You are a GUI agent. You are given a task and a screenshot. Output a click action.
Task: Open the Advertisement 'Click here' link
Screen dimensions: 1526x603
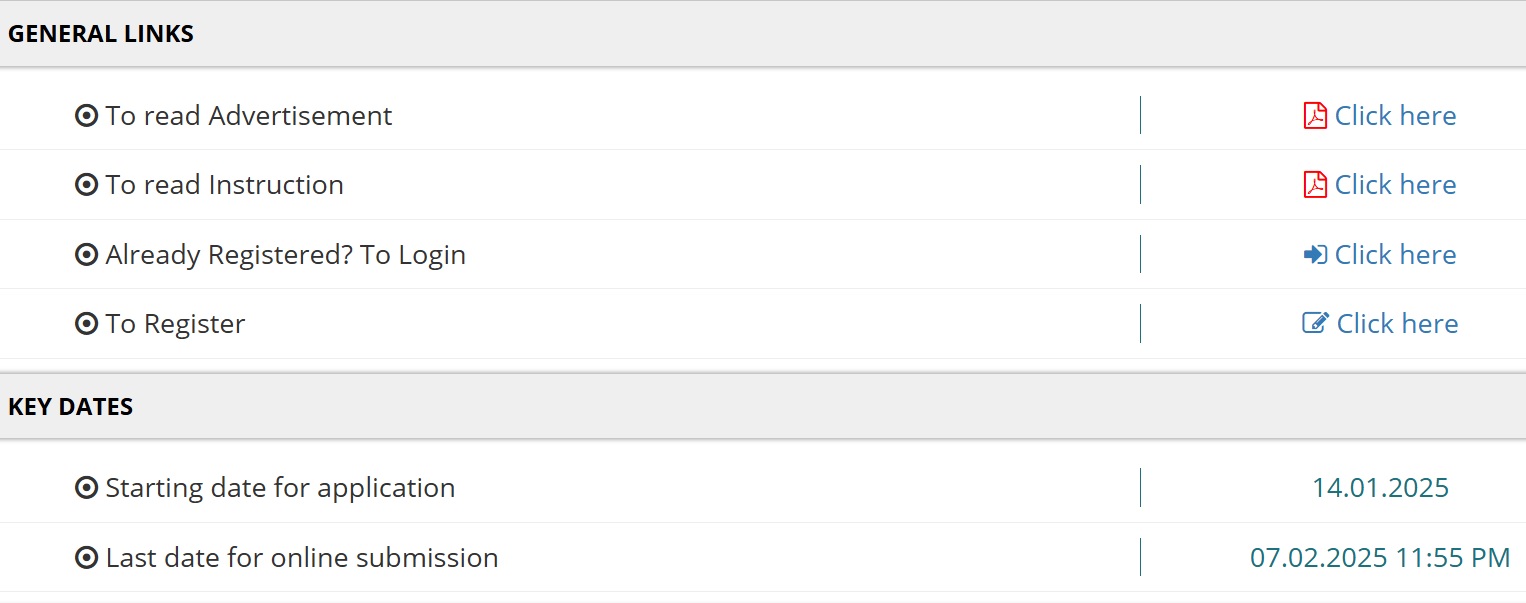[1395, 116]
